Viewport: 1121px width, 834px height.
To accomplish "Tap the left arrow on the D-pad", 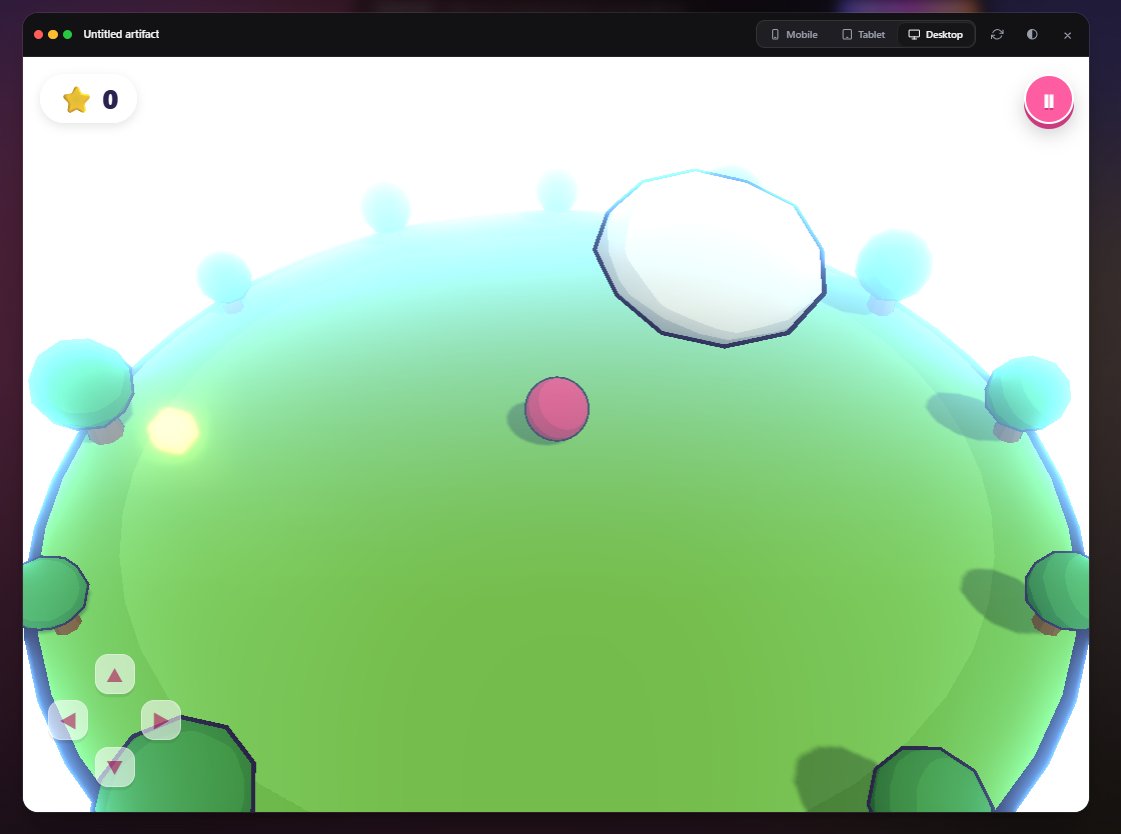I will [x=68, y=720].
